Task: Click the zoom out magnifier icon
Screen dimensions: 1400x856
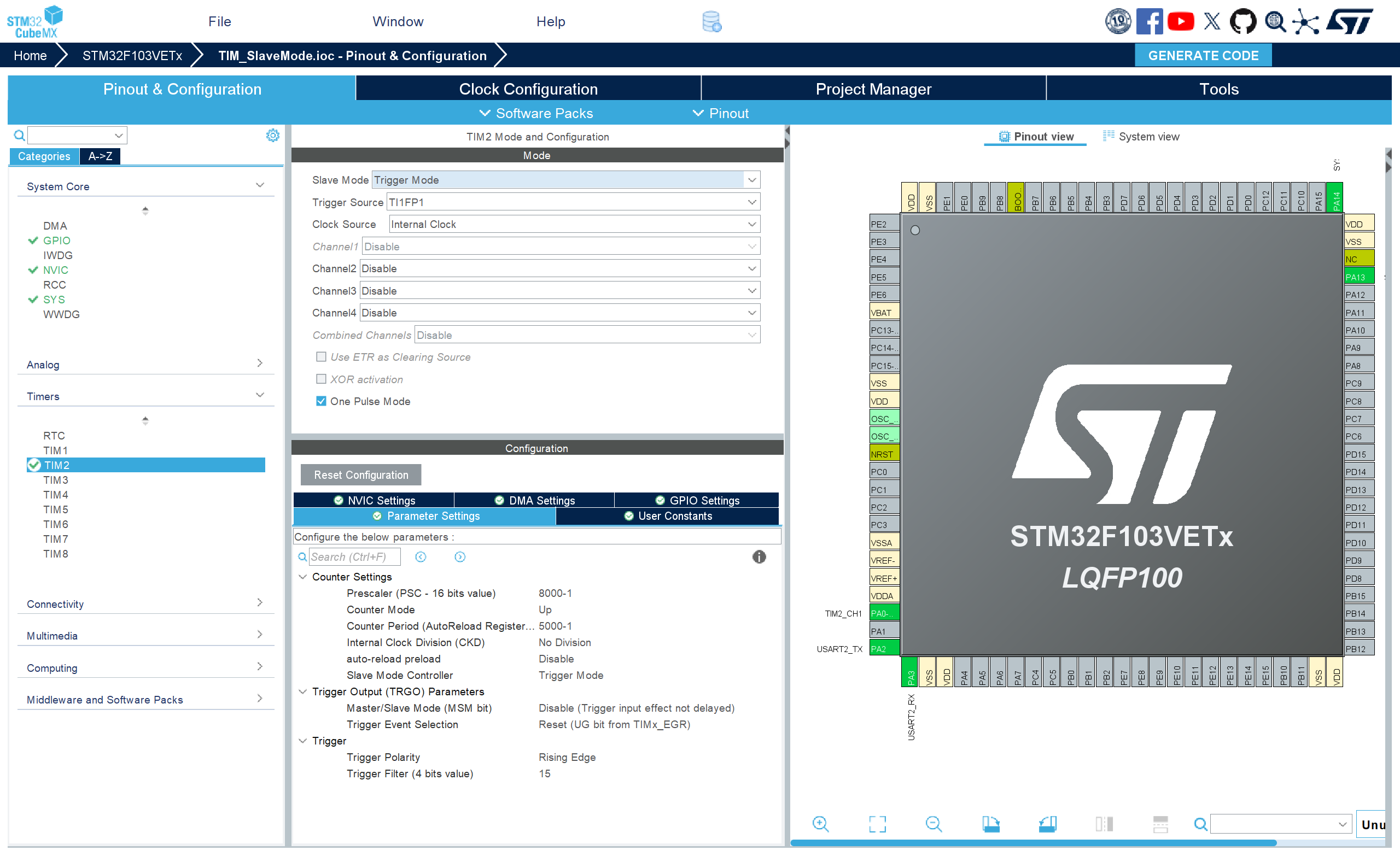Action: pyautogui.click(x=934, y=824)
